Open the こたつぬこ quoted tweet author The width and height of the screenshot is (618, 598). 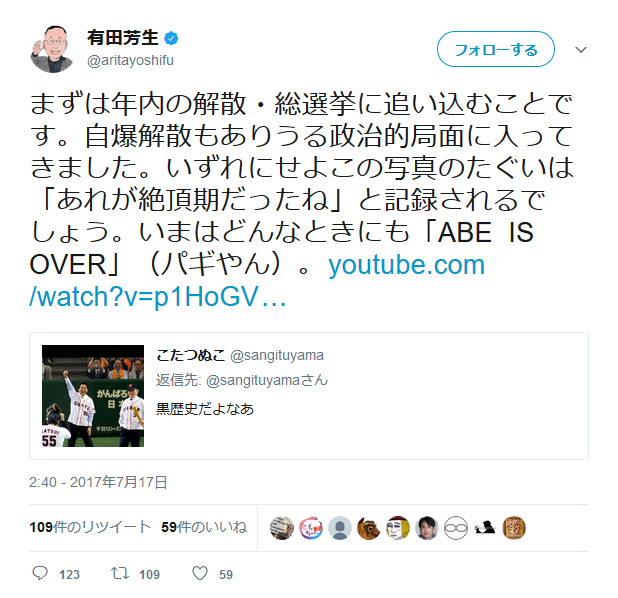(x=191, y=355)
